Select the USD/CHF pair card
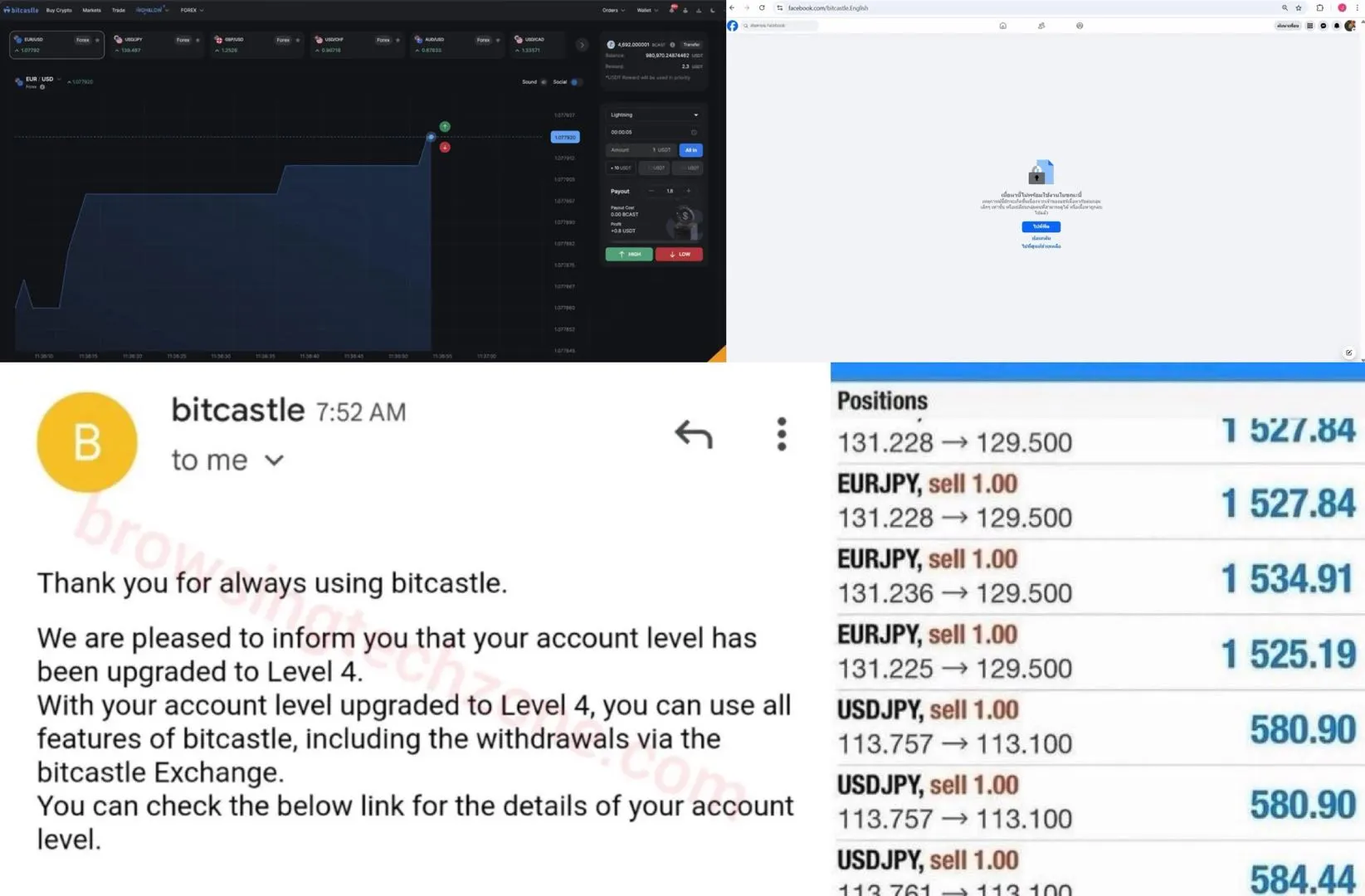The width and height of the screenshot is (1365, 896). pyautogui.click(x=358, y=45)
